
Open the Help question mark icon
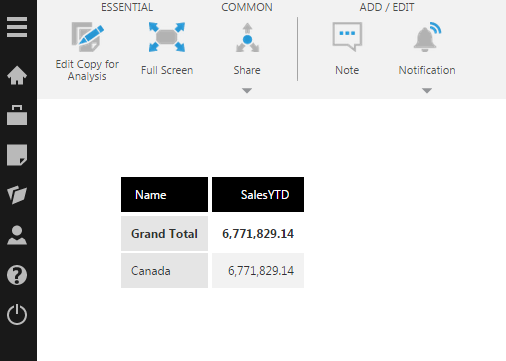[x=17, y=275]
